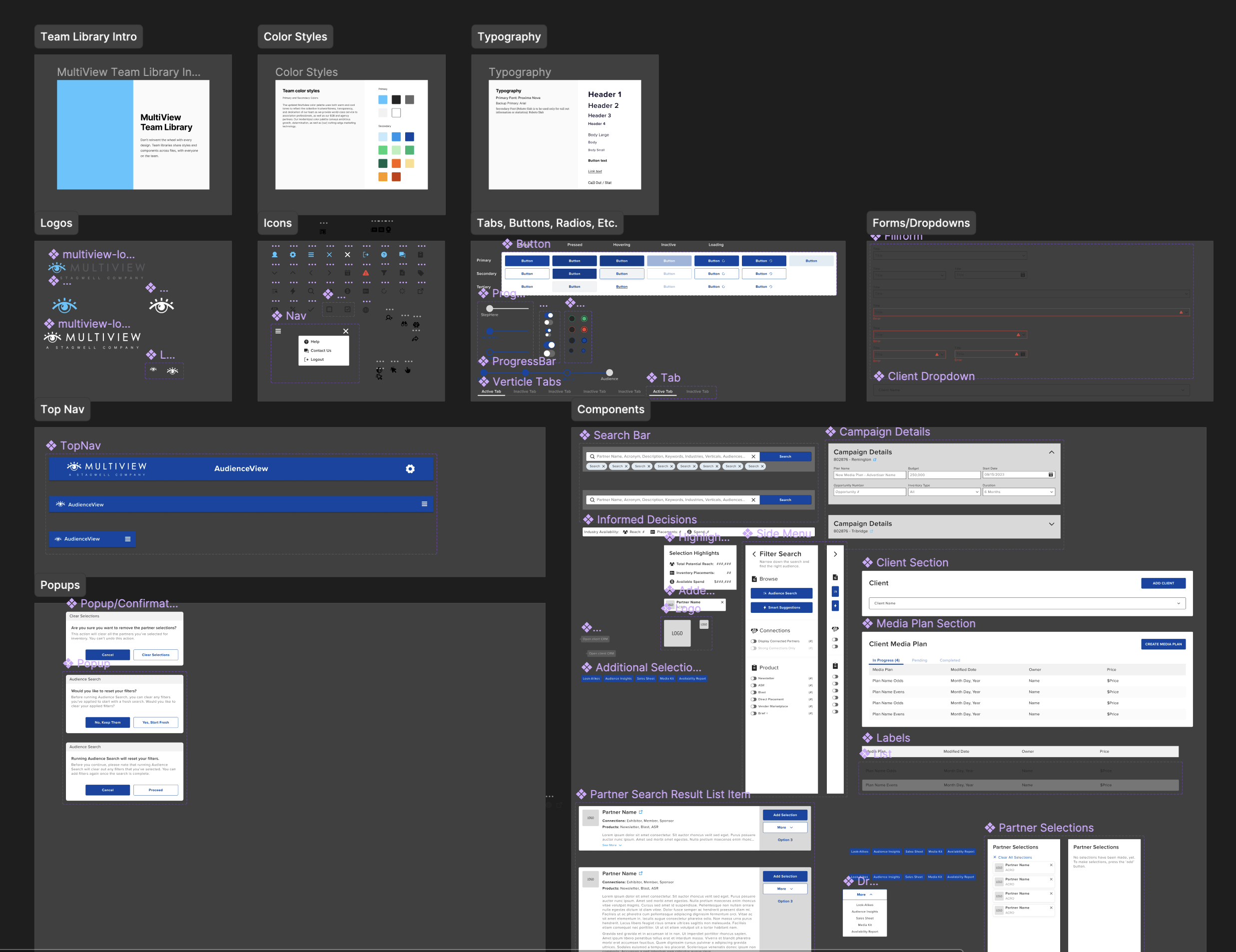
Task: Click the Yes, Start Fresh button in Audience Search popup
Action: [156, 722]
